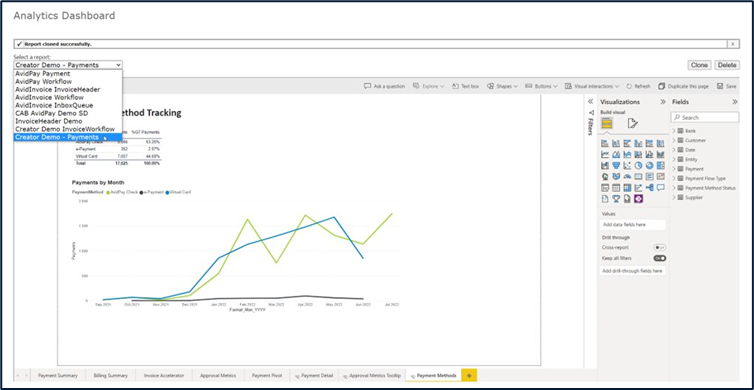Select the KPI visual icon
This screenshot has width=754, height=390.
[x=661, y=176]
